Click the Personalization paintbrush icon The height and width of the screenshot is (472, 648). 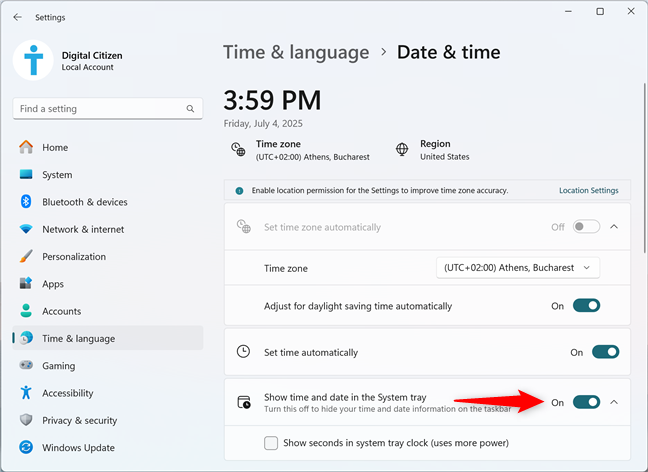tap(26, 256)
